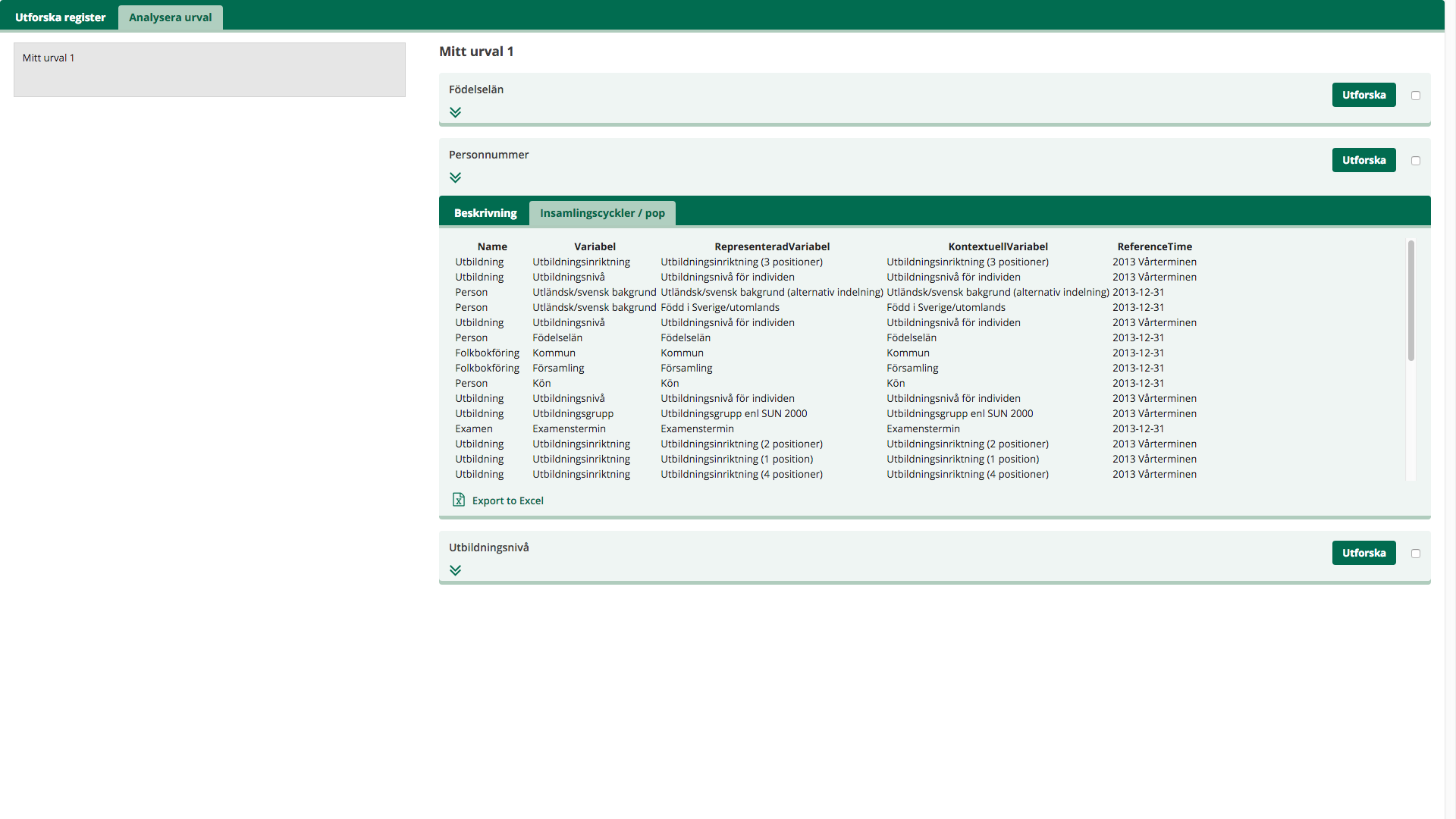
Task: Click Folkbokföring in the Kommun row
Action: 487,353
